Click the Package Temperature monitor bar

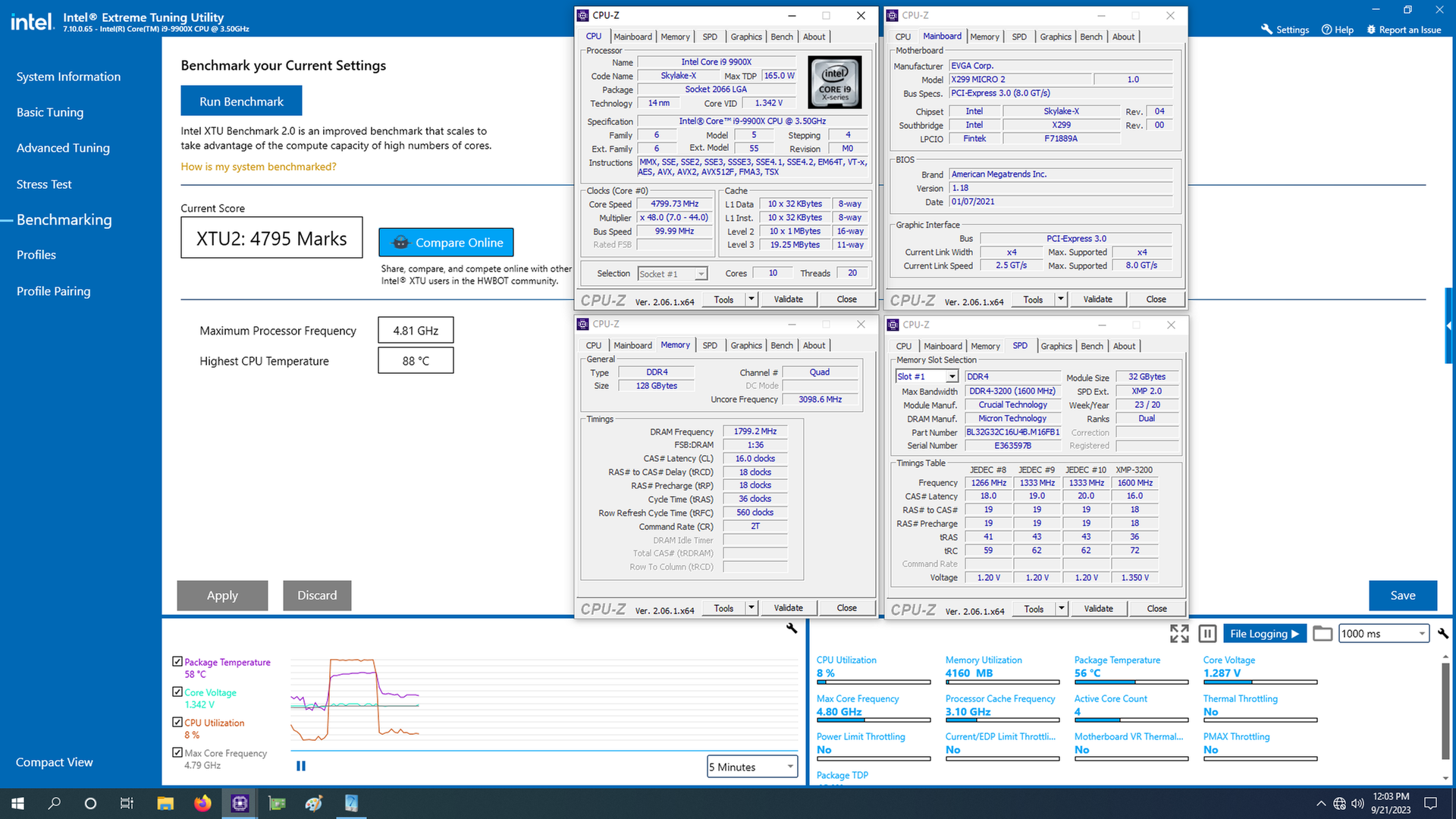click(1131, 682)
